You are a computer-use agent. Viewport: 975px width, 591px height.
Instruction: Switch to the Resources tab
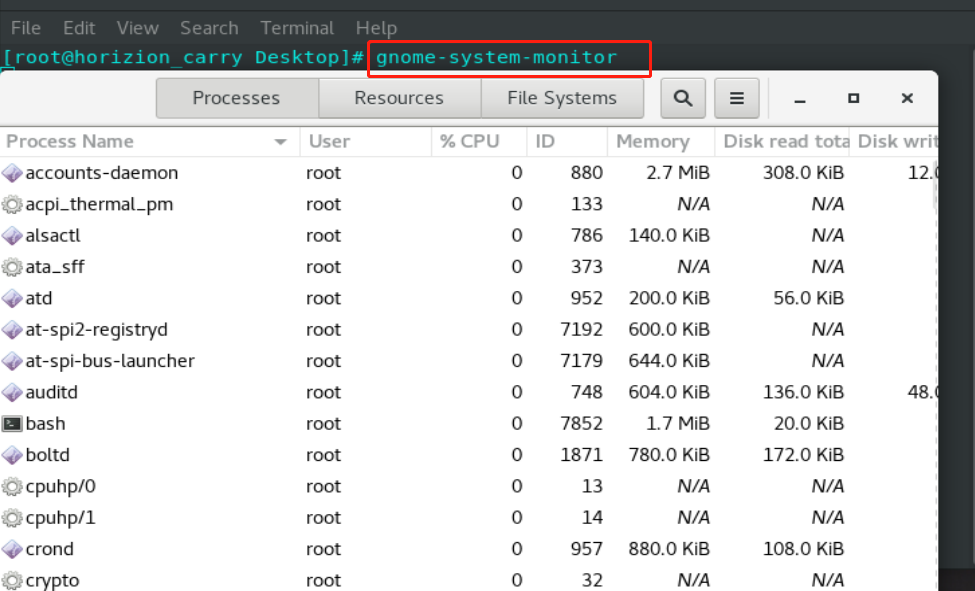[398, 98]
